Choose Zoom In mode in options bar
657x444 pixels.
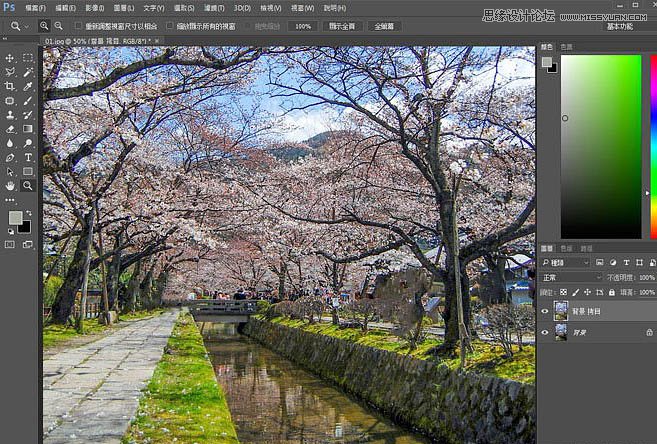44,26
